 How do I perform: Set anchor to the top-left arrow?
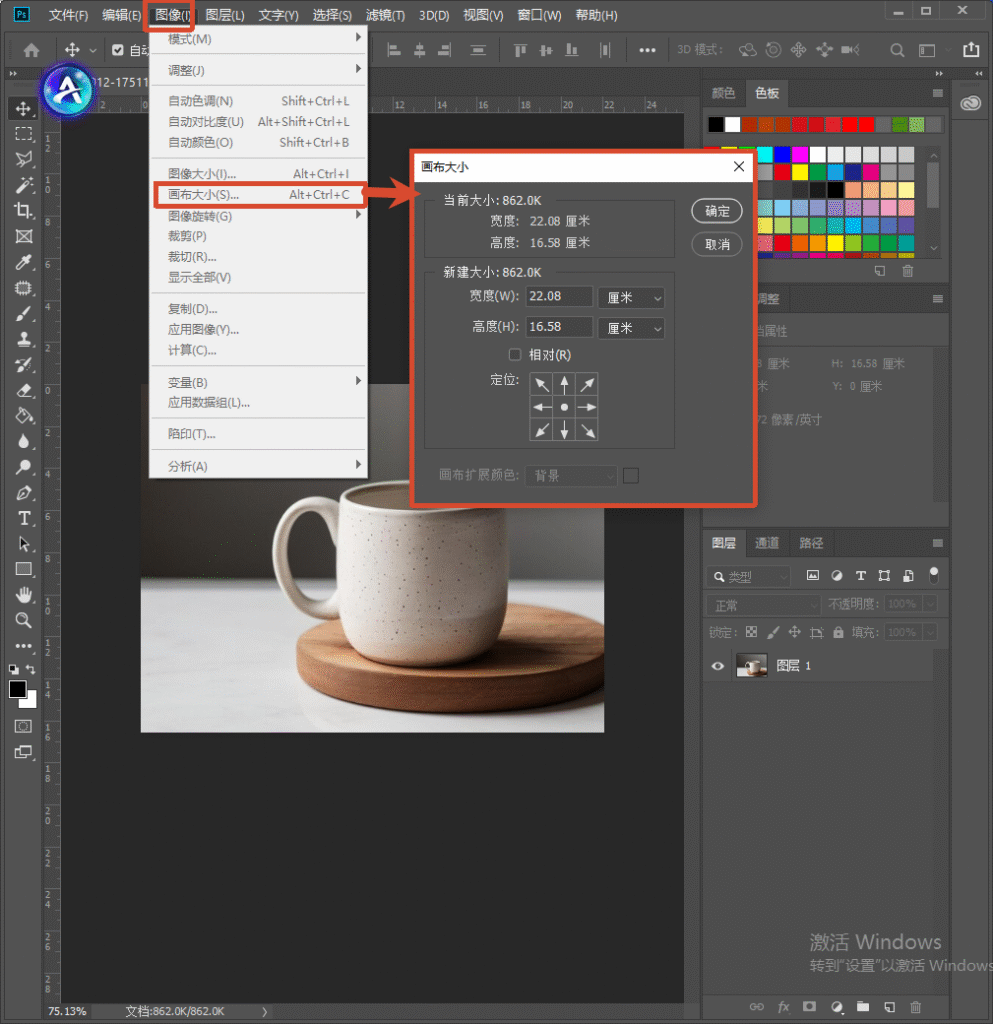(x=541, y=385)
